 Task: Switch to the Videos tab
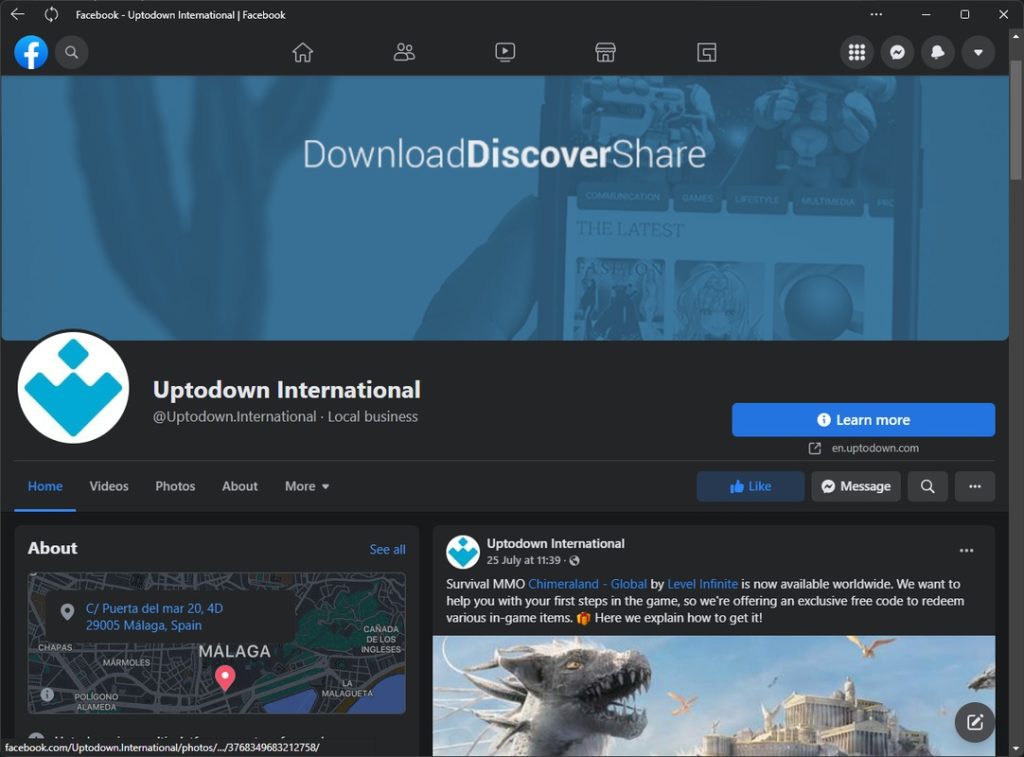[x=109, y=486]
